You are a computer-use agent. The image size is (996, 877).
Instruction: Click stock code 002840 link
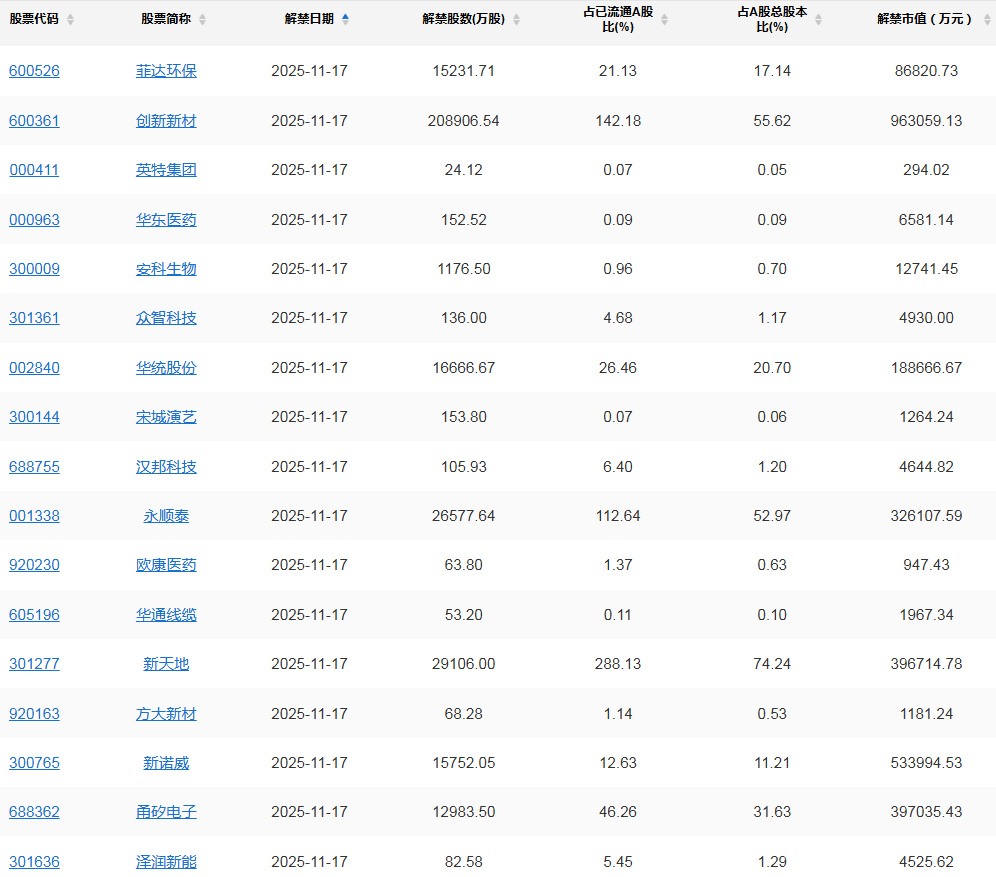34,368
